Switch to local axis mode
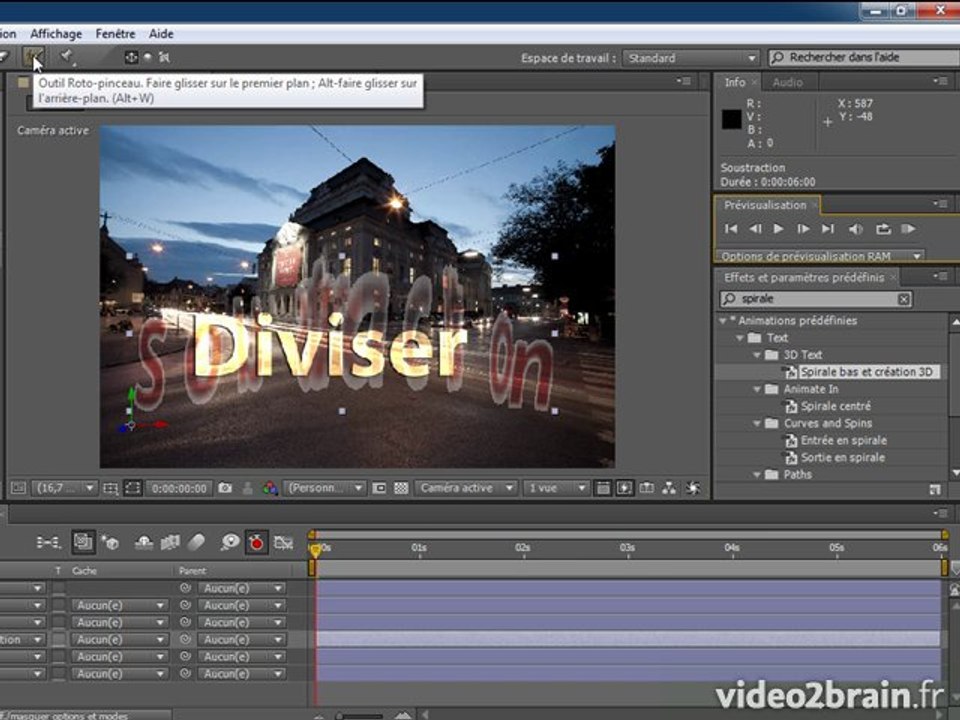Screen dimensions: 960x720 click(x=131, y=58)
